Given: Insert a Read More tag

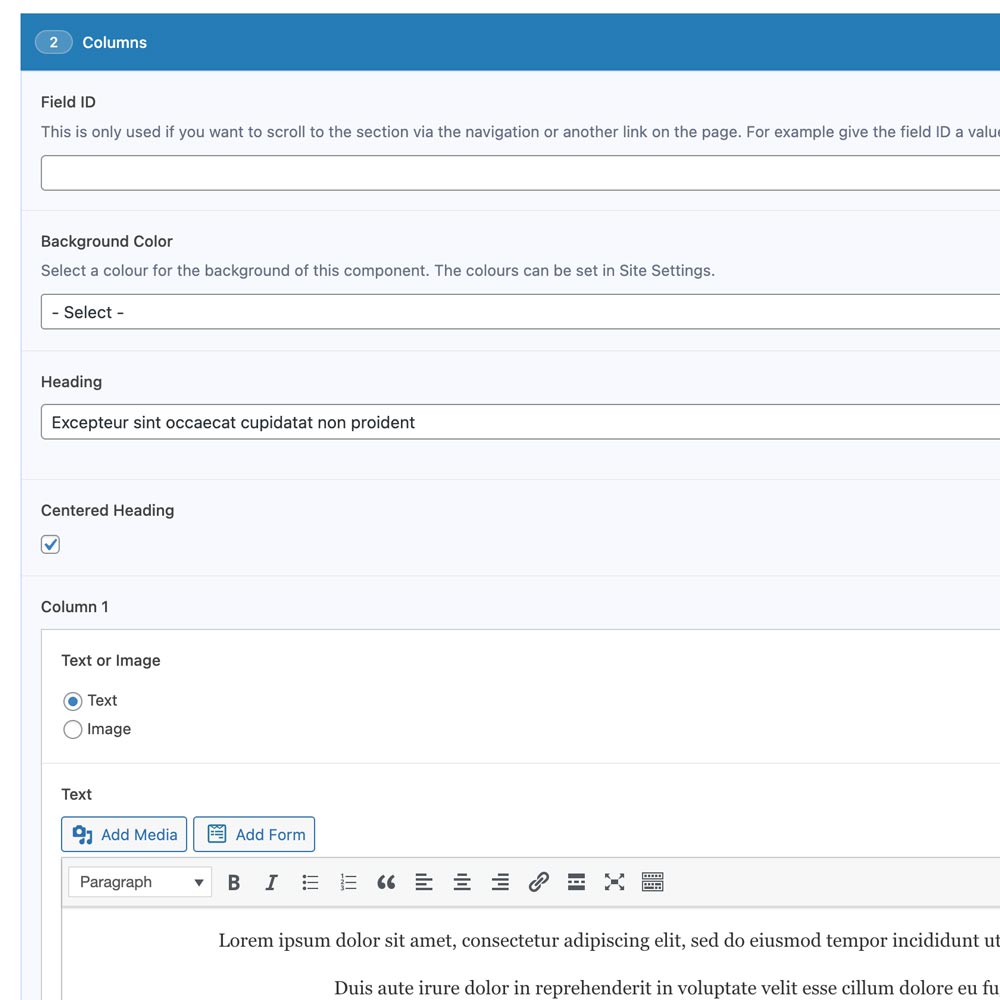Looking at the screenshot, I should click(576, 882).
